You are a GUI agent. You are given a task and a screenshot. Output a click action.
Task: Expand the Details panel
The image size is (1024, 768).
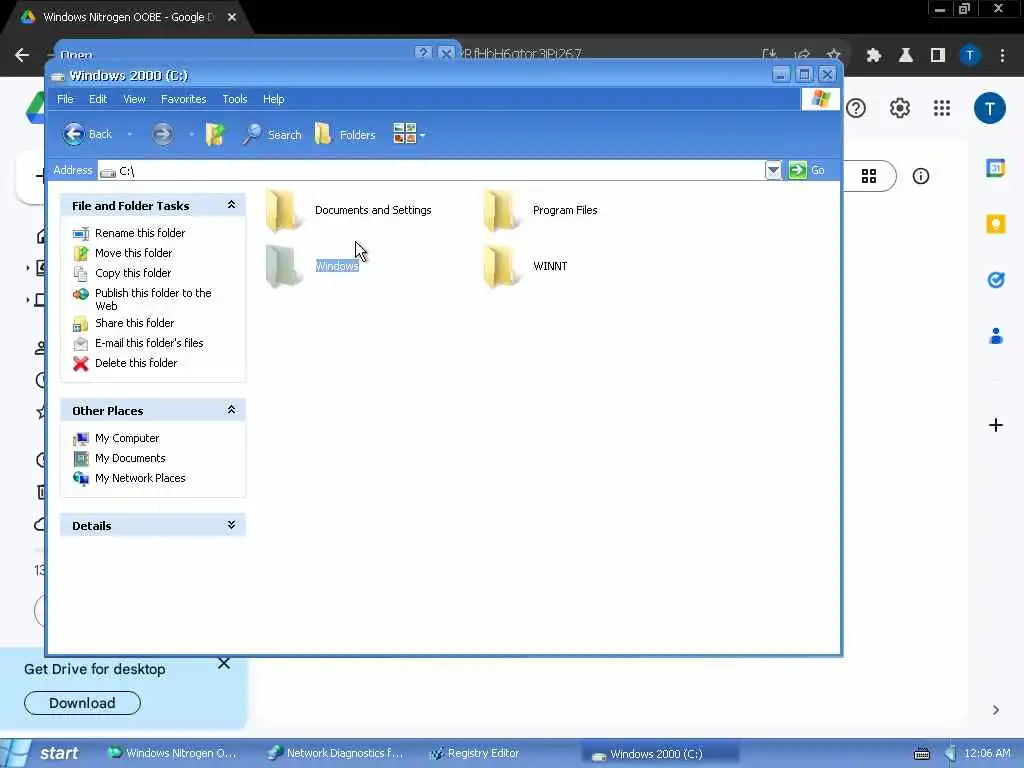[231, 525]
